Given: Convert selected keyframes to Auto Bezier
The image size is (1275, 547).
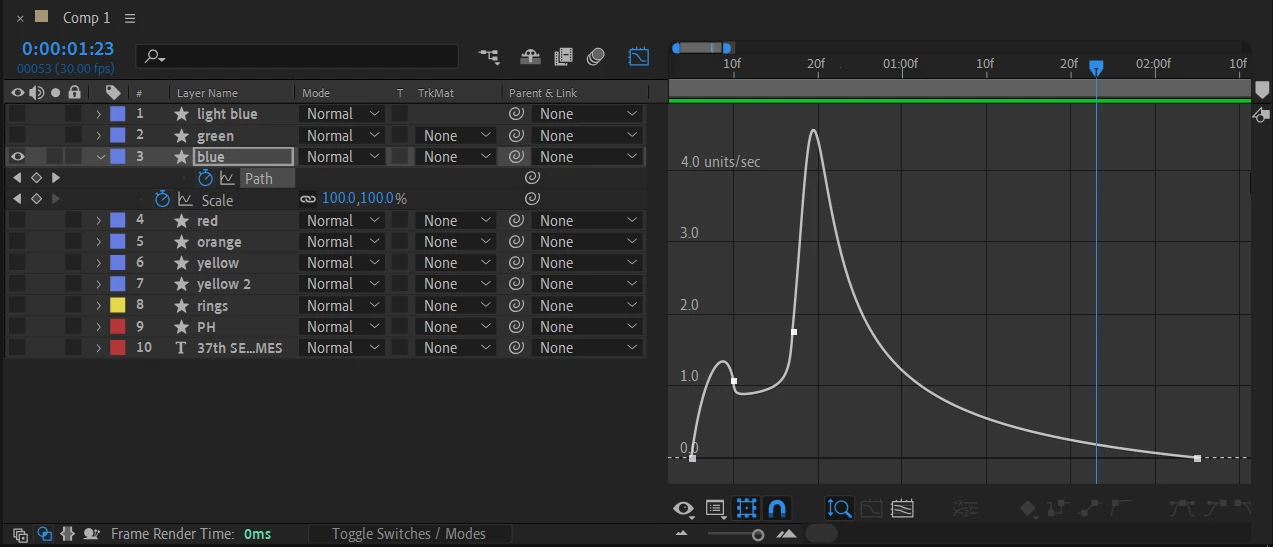Looking at the screenshot, I should (1121, 508).
